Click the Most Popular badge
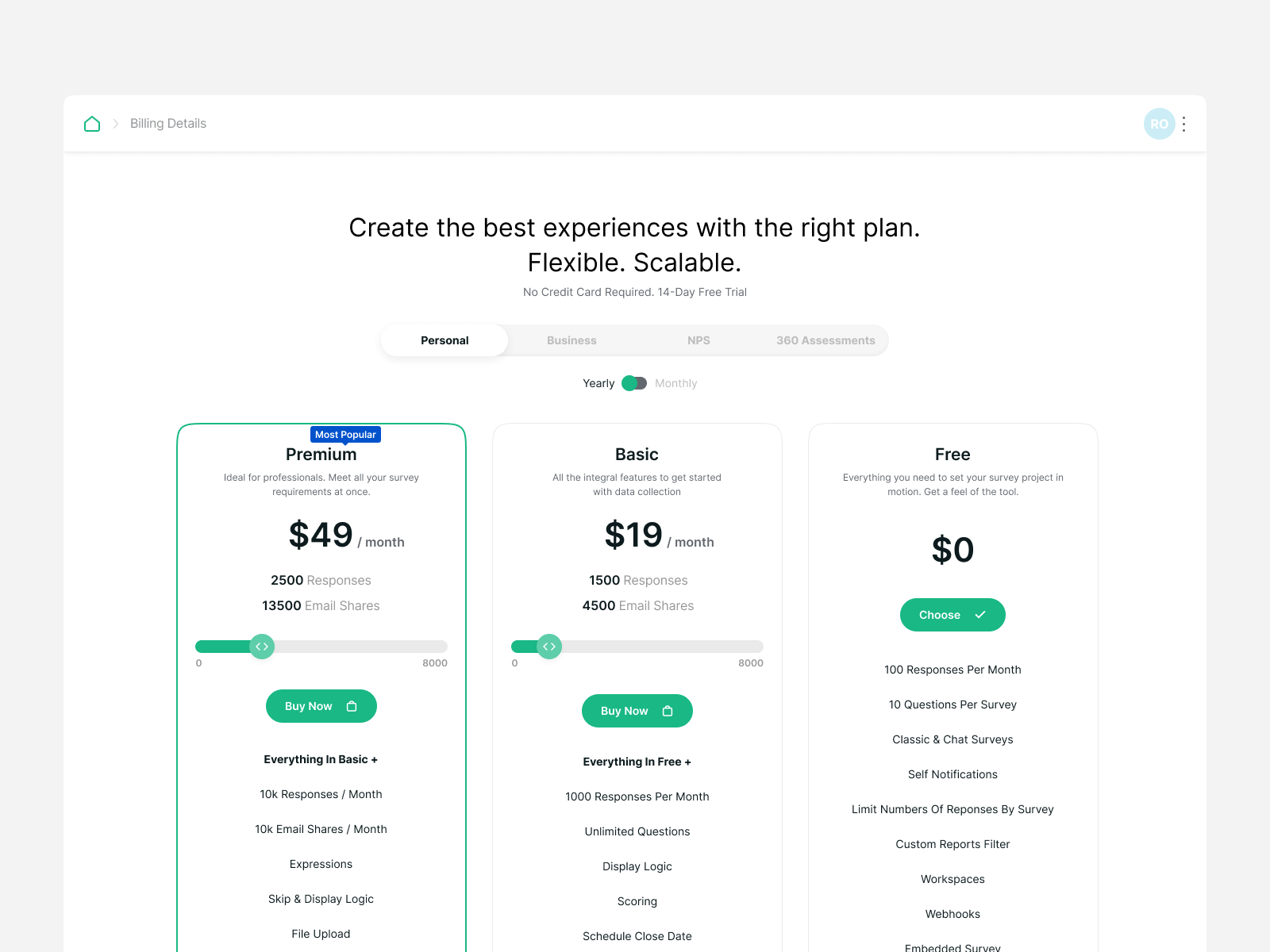 345,435
